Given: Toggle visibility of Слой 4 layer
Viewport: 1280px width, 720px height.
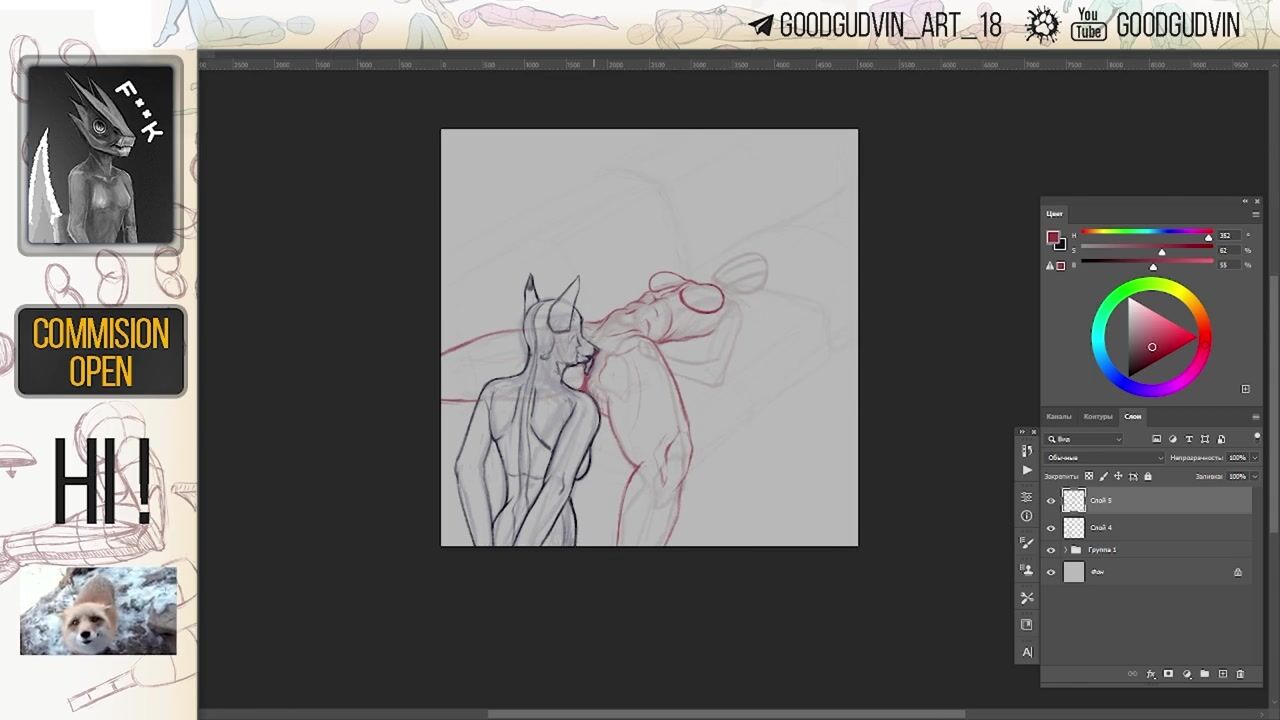Looking at the screenshot, I should (1051, 528).
